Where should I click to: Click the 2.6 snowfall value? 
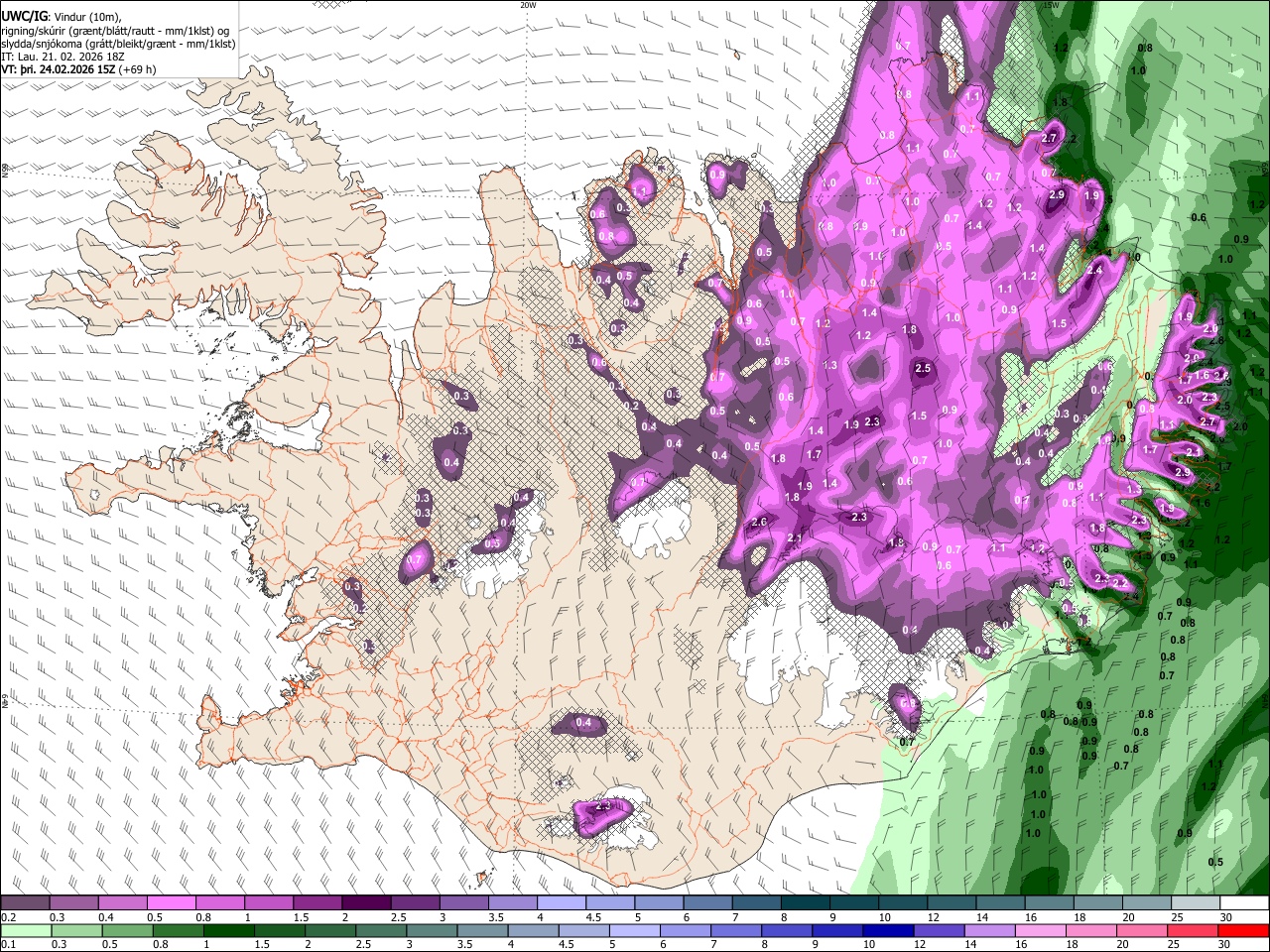click(759, 522)
